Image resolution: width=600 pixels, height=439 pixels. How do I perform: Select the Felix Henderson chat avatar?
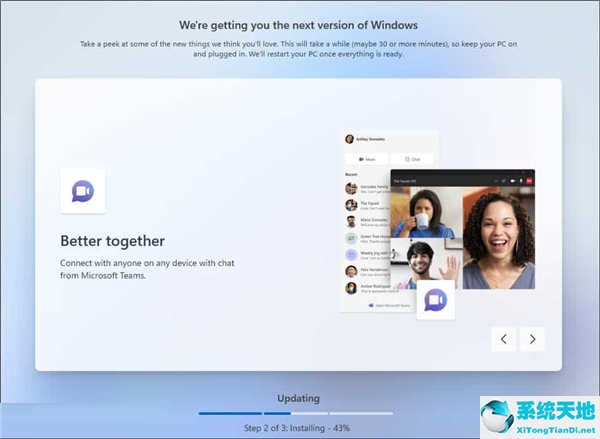tap(351, 271)
